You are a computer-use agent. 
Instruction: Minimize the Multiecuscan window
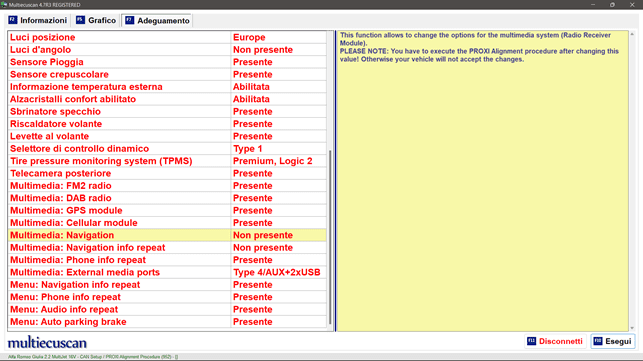(593, 5)
